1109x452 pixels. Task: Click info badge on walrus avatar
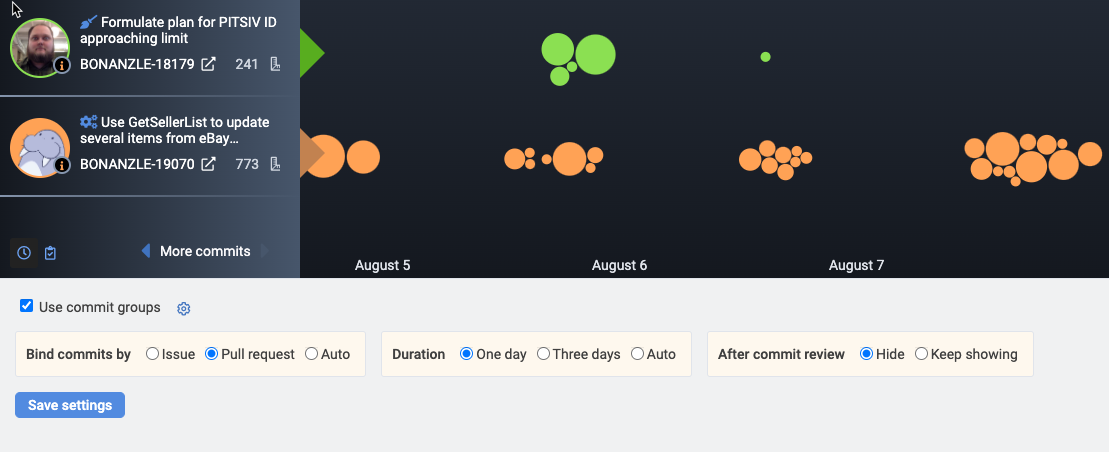[x=62, y=165]
